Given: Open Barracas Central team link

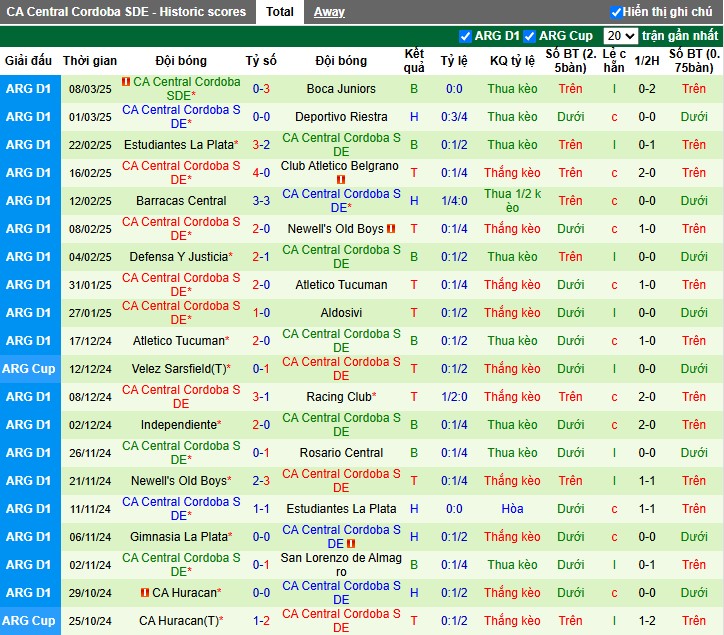Looking at the screenshot, I should coord(181,200).
